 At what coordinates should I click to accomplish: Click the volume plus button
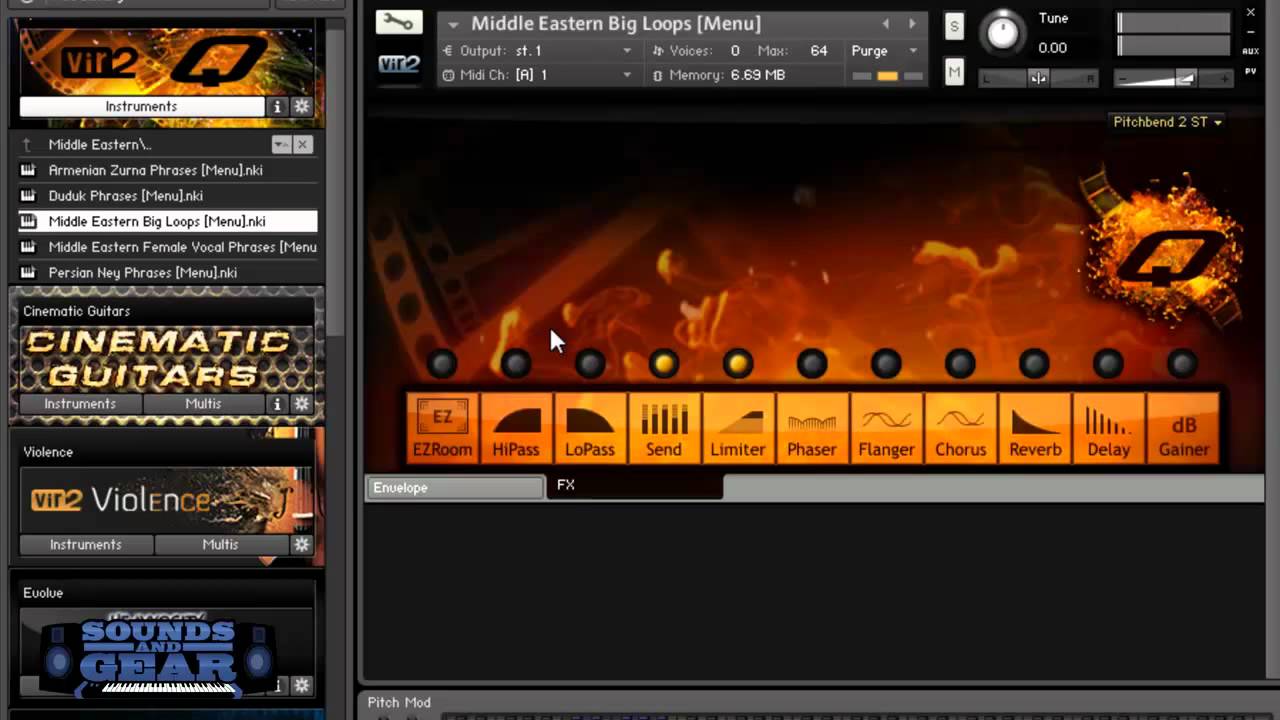[x=1226, y=79]
